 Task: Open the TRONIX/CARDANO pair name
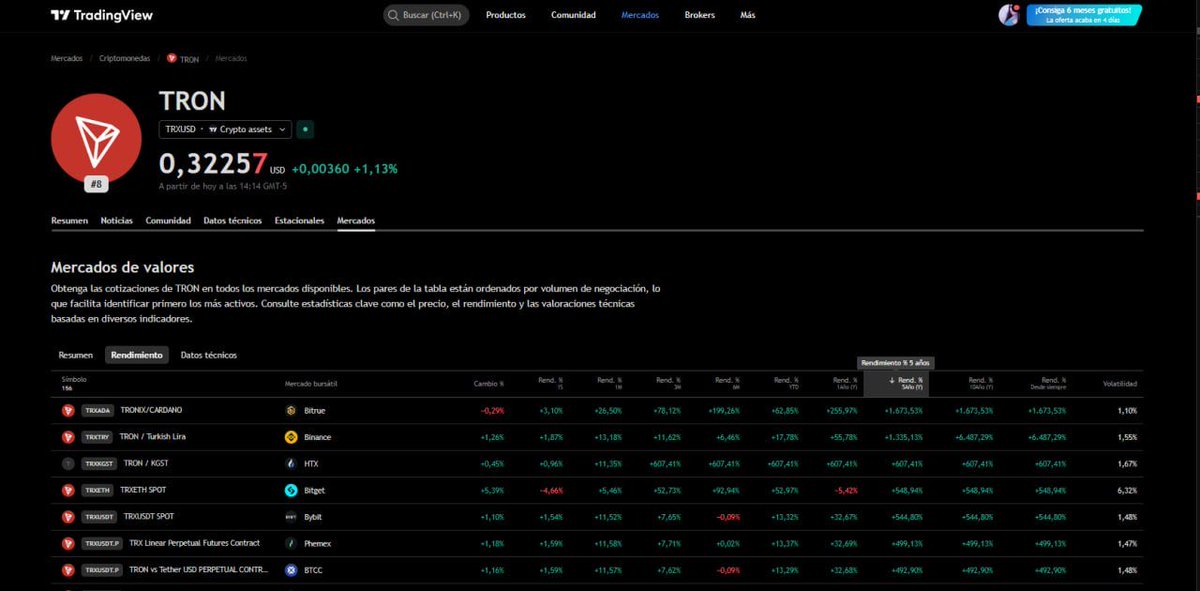click(x=151, y=410)
